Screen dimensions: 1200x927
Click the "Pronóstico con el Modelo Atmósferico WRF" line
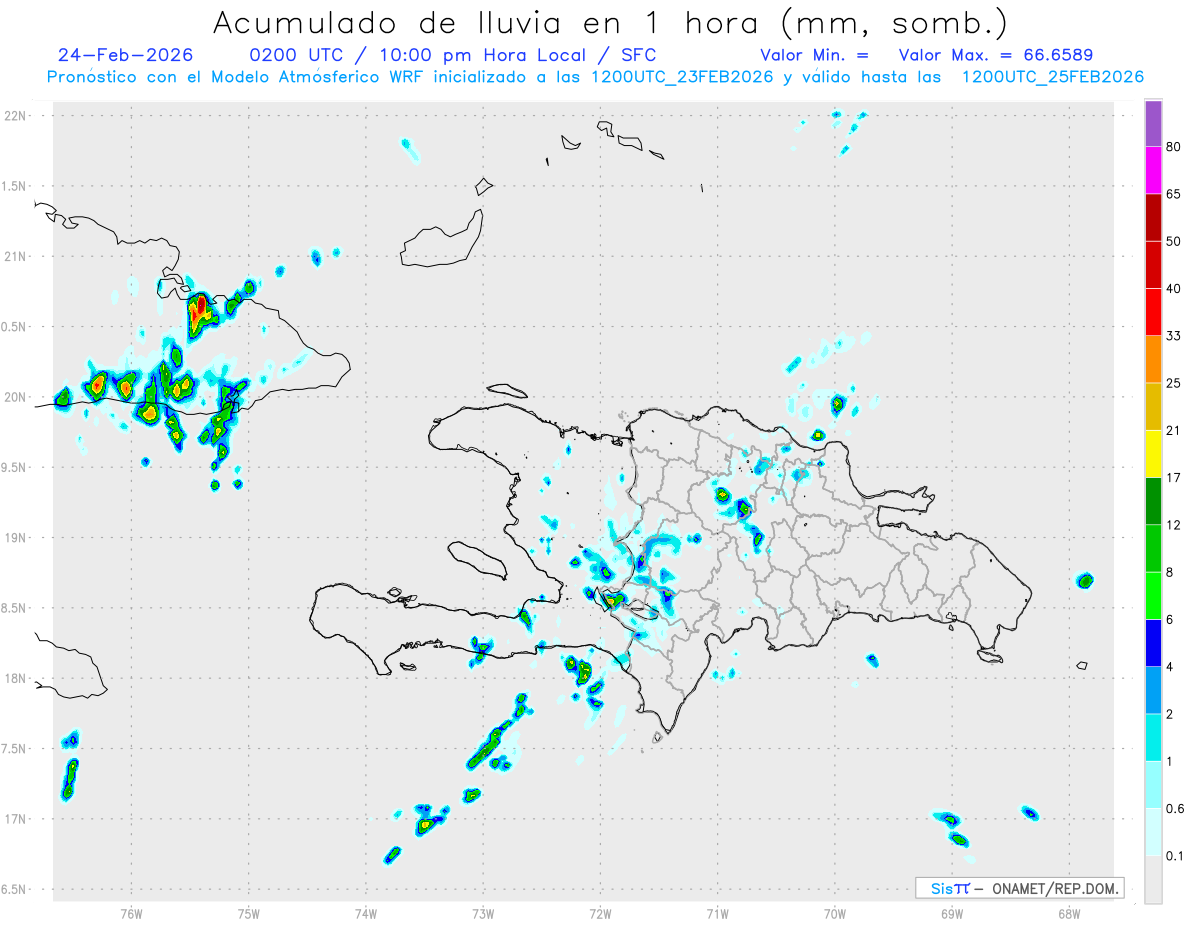[x=237, y=77]
